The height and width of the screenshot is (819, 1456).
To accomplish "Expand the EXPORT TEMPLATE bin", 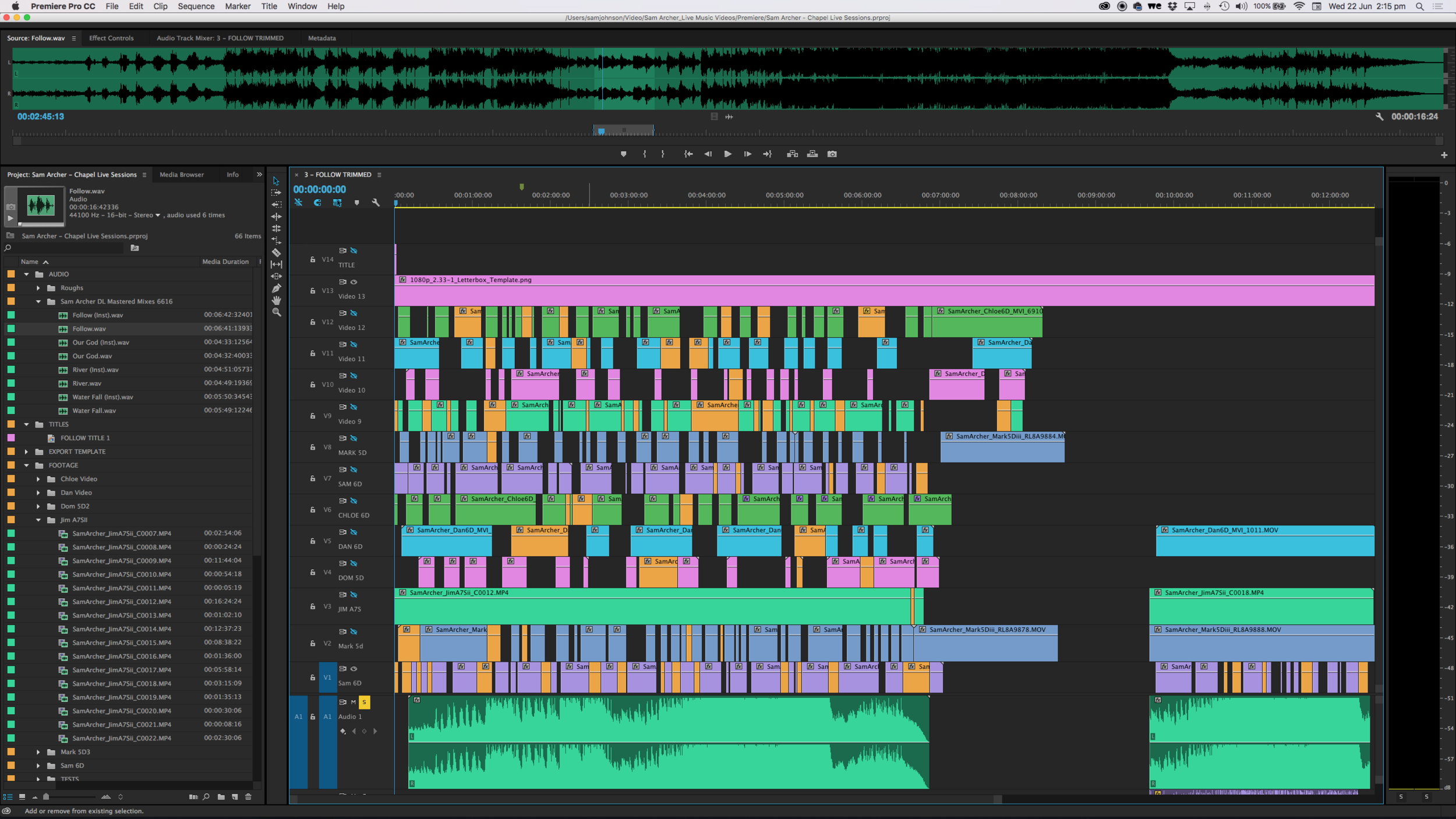I will pyautogui.click(x=26, y=451).
